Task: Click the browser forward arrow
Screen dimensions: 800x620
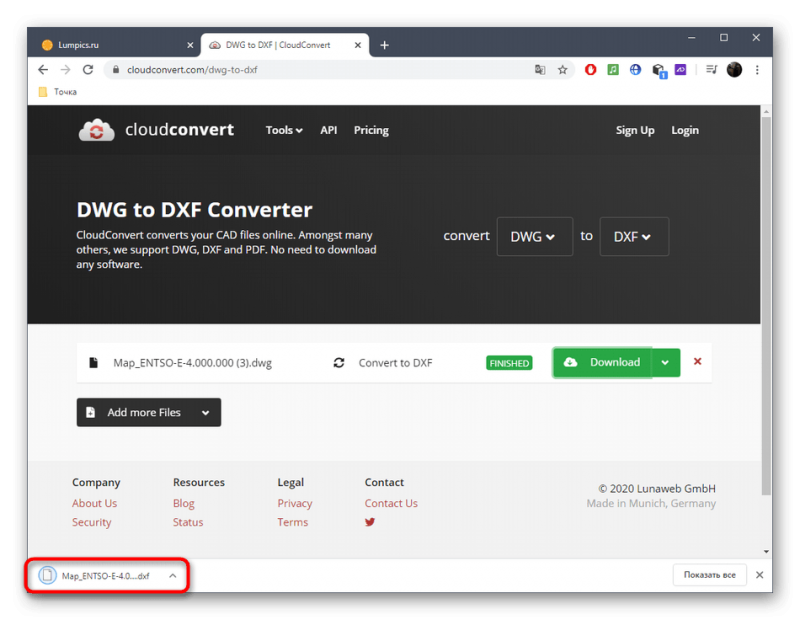Action: click(x=65, y=69)
